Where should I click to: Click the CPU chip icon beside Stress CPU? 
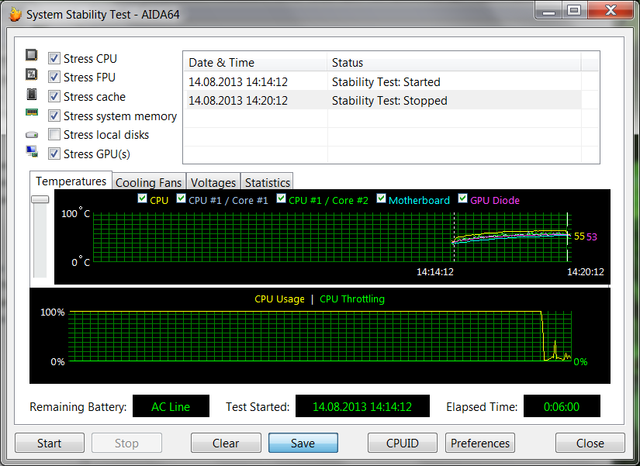pyautogui.click(x=31, y=58)
